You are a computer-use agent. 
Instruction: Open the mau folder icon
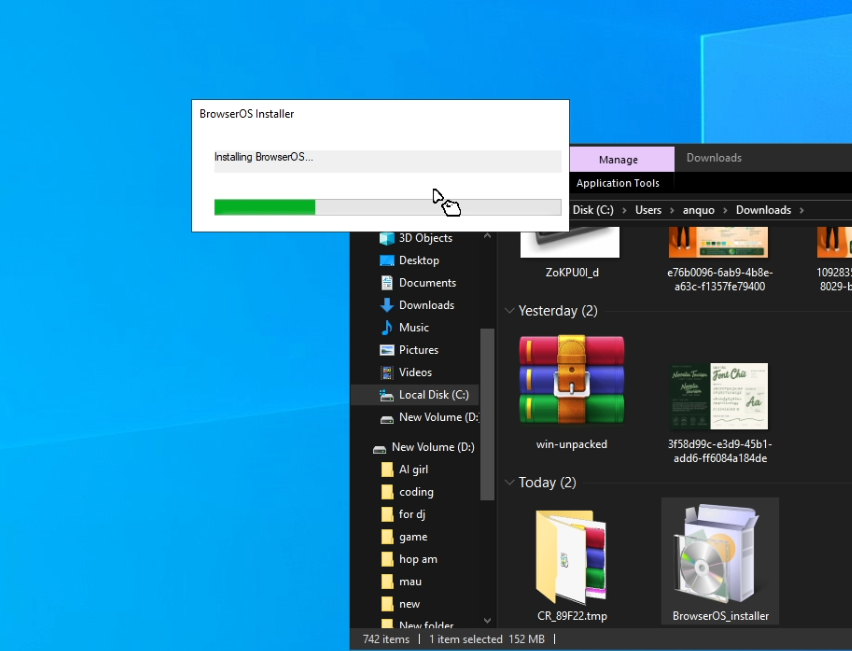tap(387, 581)
